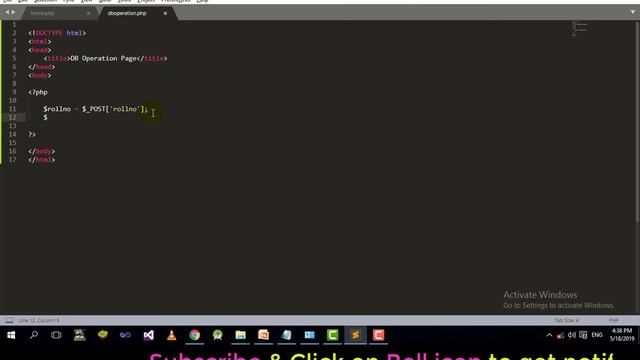This screenshot has height=360, width=640.
Task: Click the $rollno = $_POST['rollno'] line
Action: tap(96, 109)
